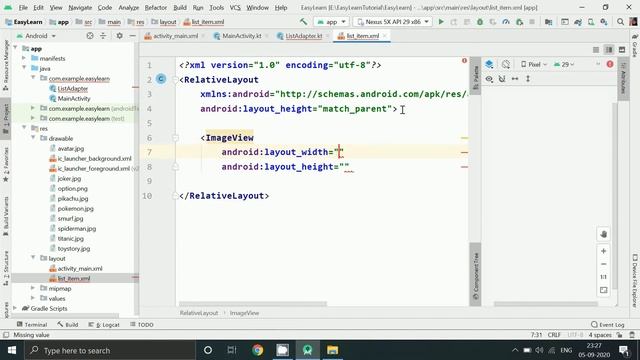Click the zoom to fit screen icon
This screenshot has width=640, height=360.
(x=604, y=290)
